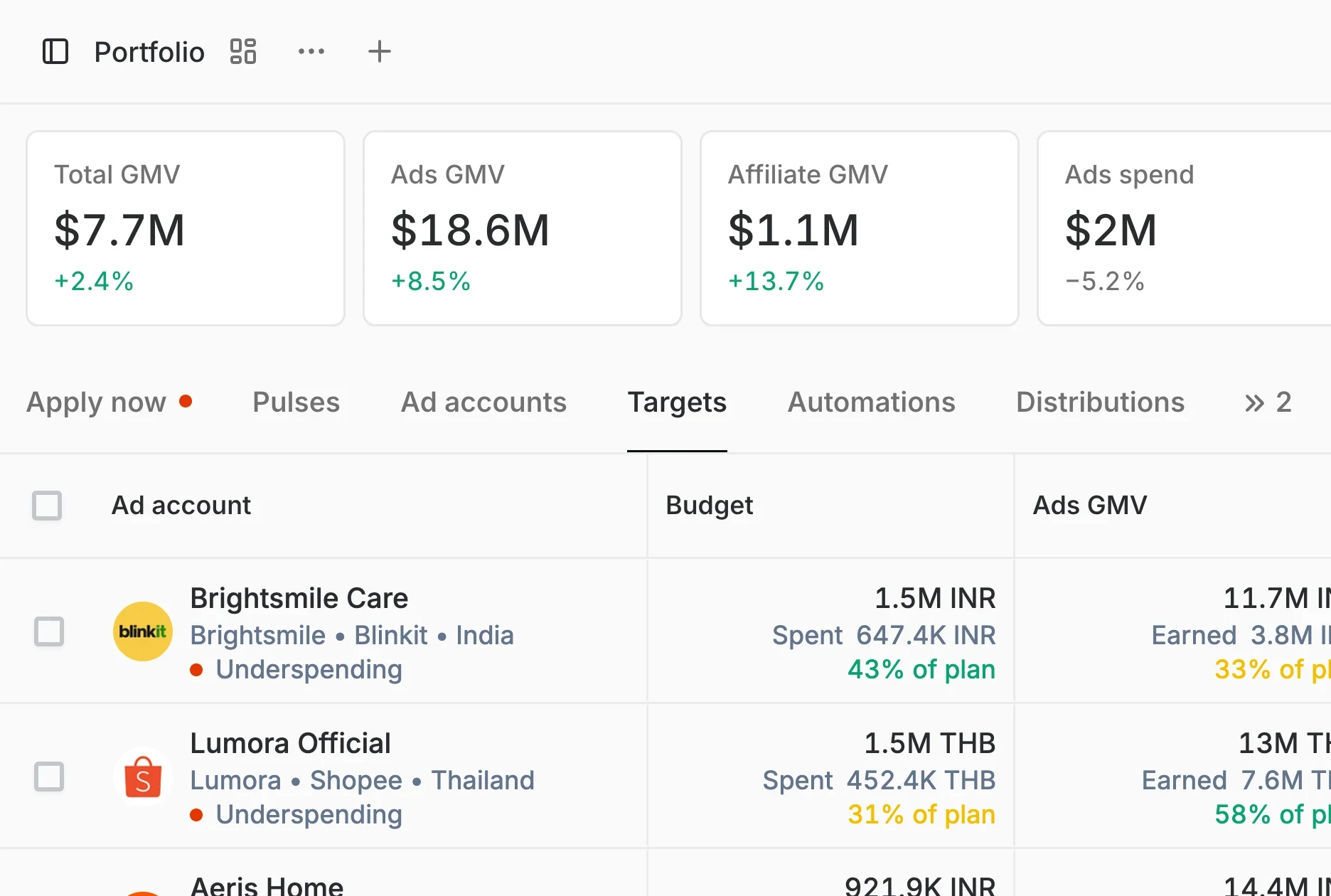Click the Shopee logo for Lumora Official
1331x896 pixels.
(x=143, y=777)
